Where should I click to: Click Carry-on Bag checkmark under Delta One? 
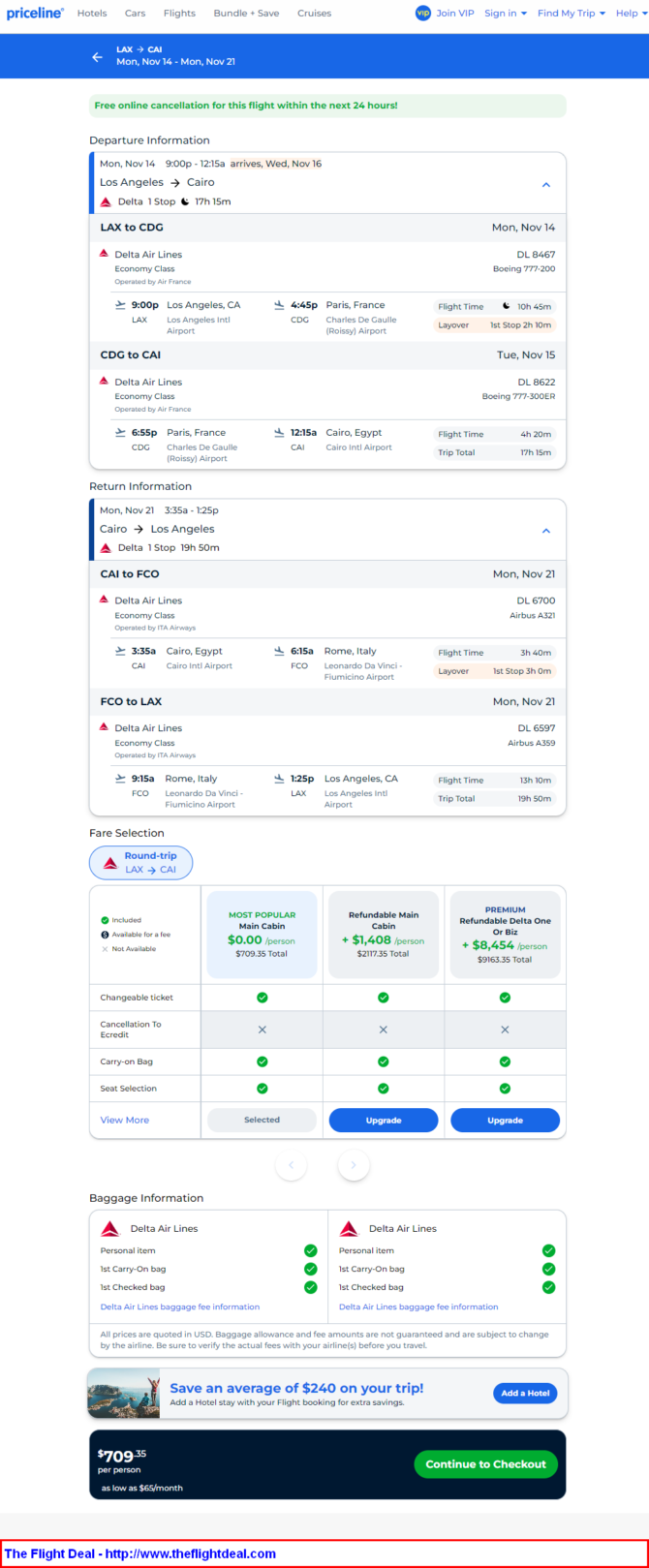point(505,1061)
